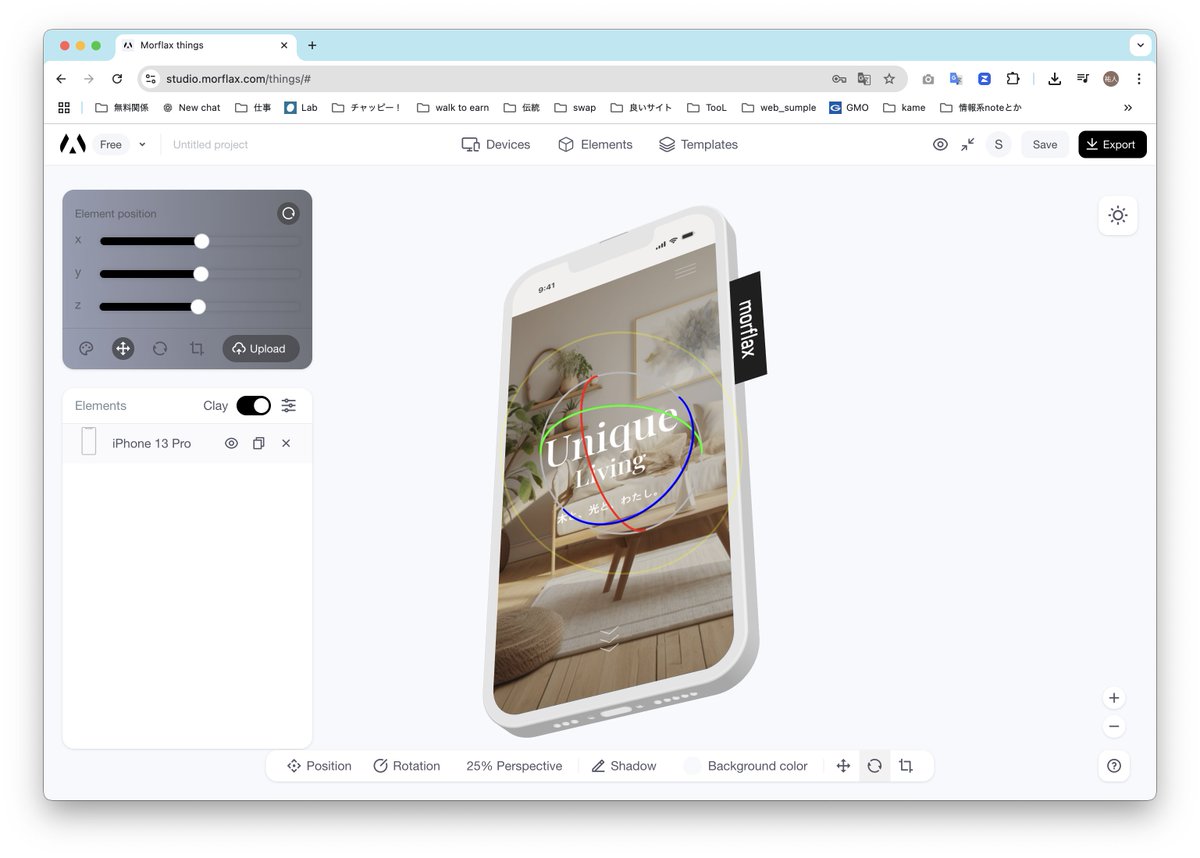This screenshot has height=858, width=1200.
Task: Open the TooL bookmark folder
Action: (707, 108)
